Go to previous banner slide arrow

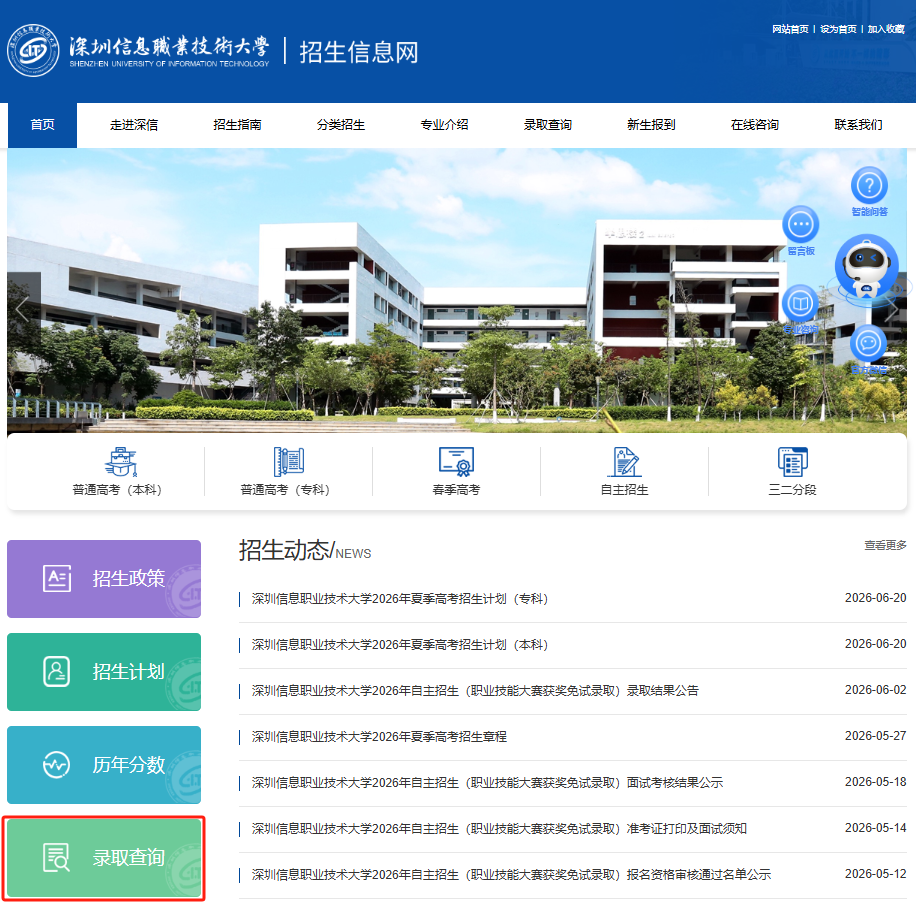pyautogui.click(x=22, y=309)
